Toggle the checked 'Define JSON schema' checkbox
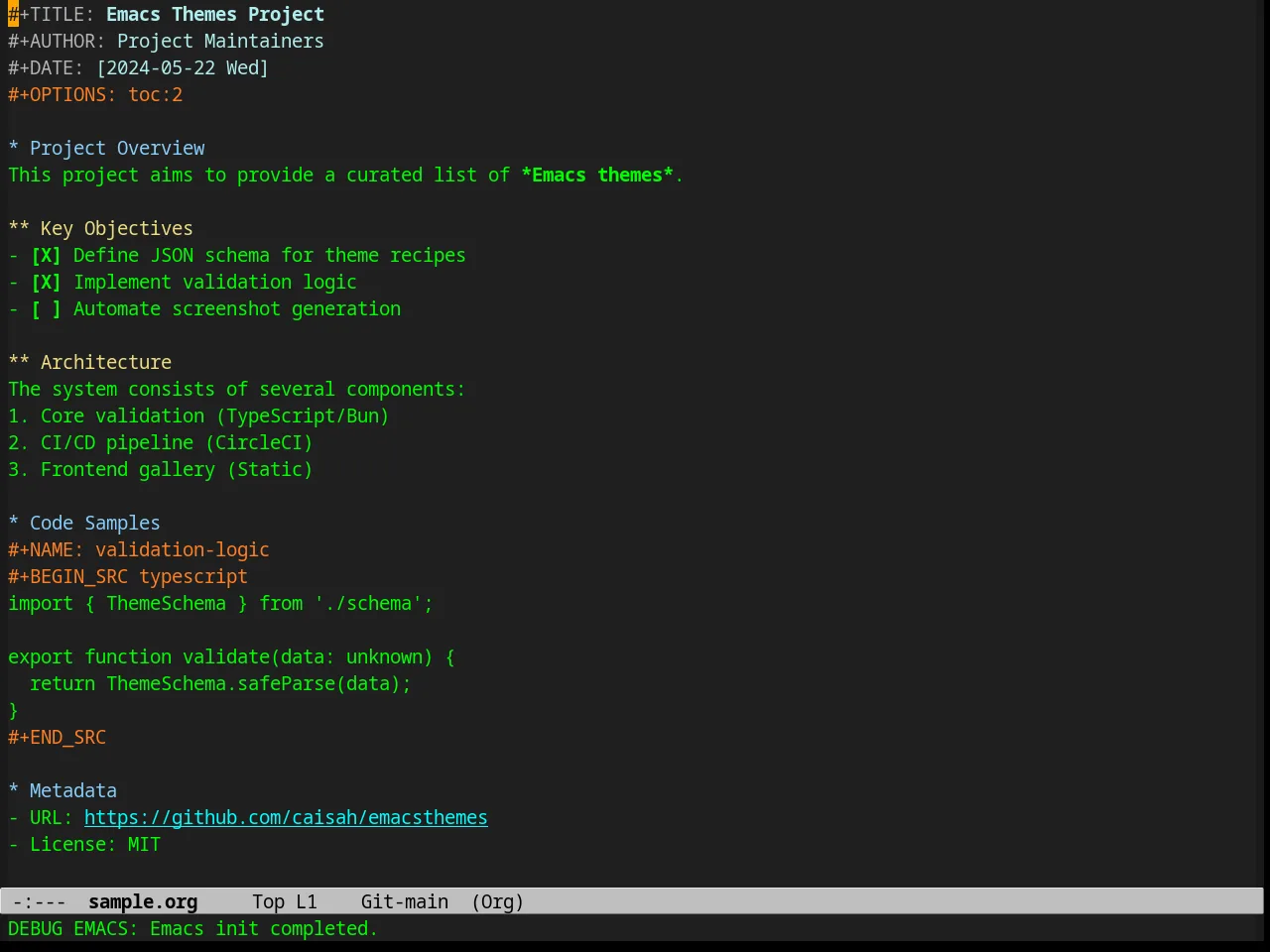 [46, 255]
